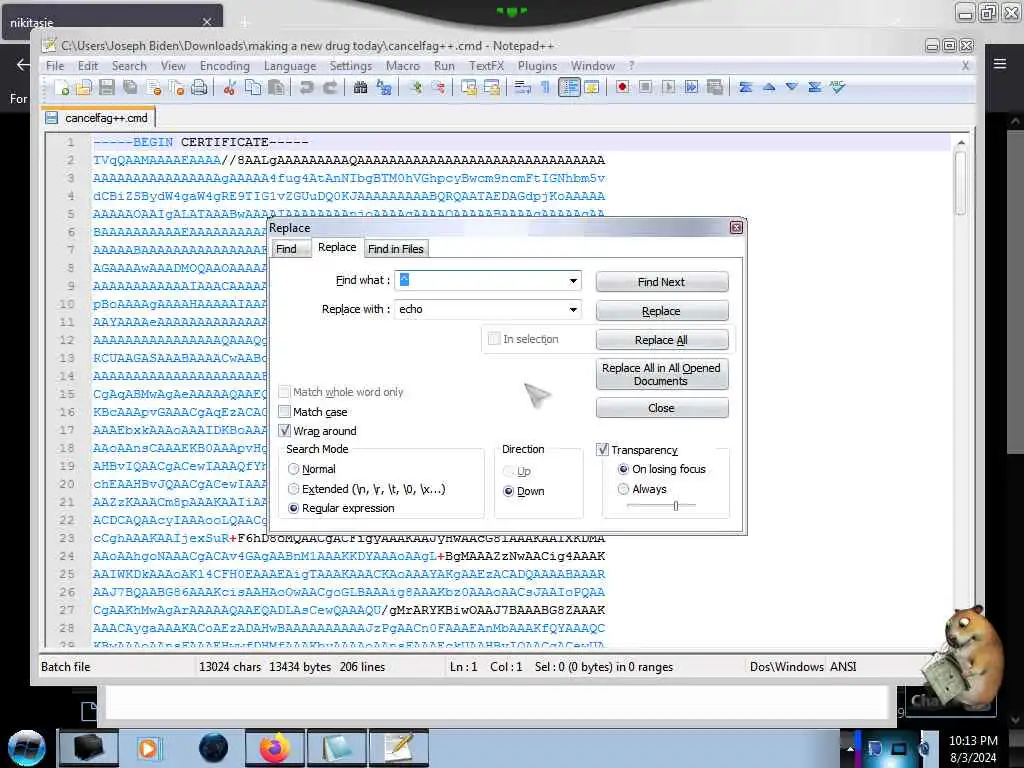The height and width of the screenshot is (768, 1024).
Task: Toggle the Show all characters pilcrow icon
Action: tap(545, 88)
